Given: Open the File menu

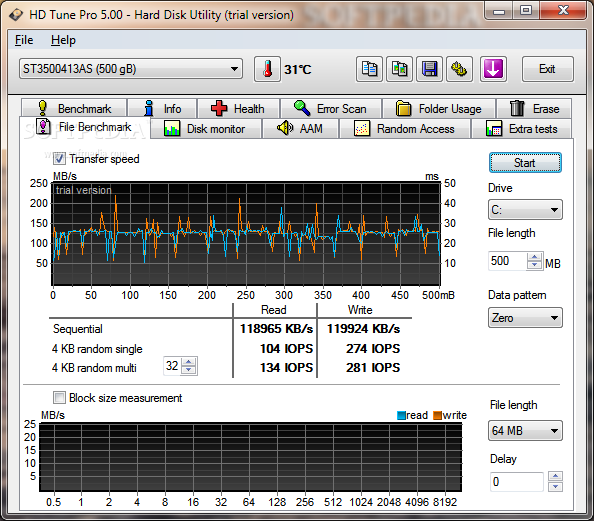Looking at the screenshot, I should point(24,40).
